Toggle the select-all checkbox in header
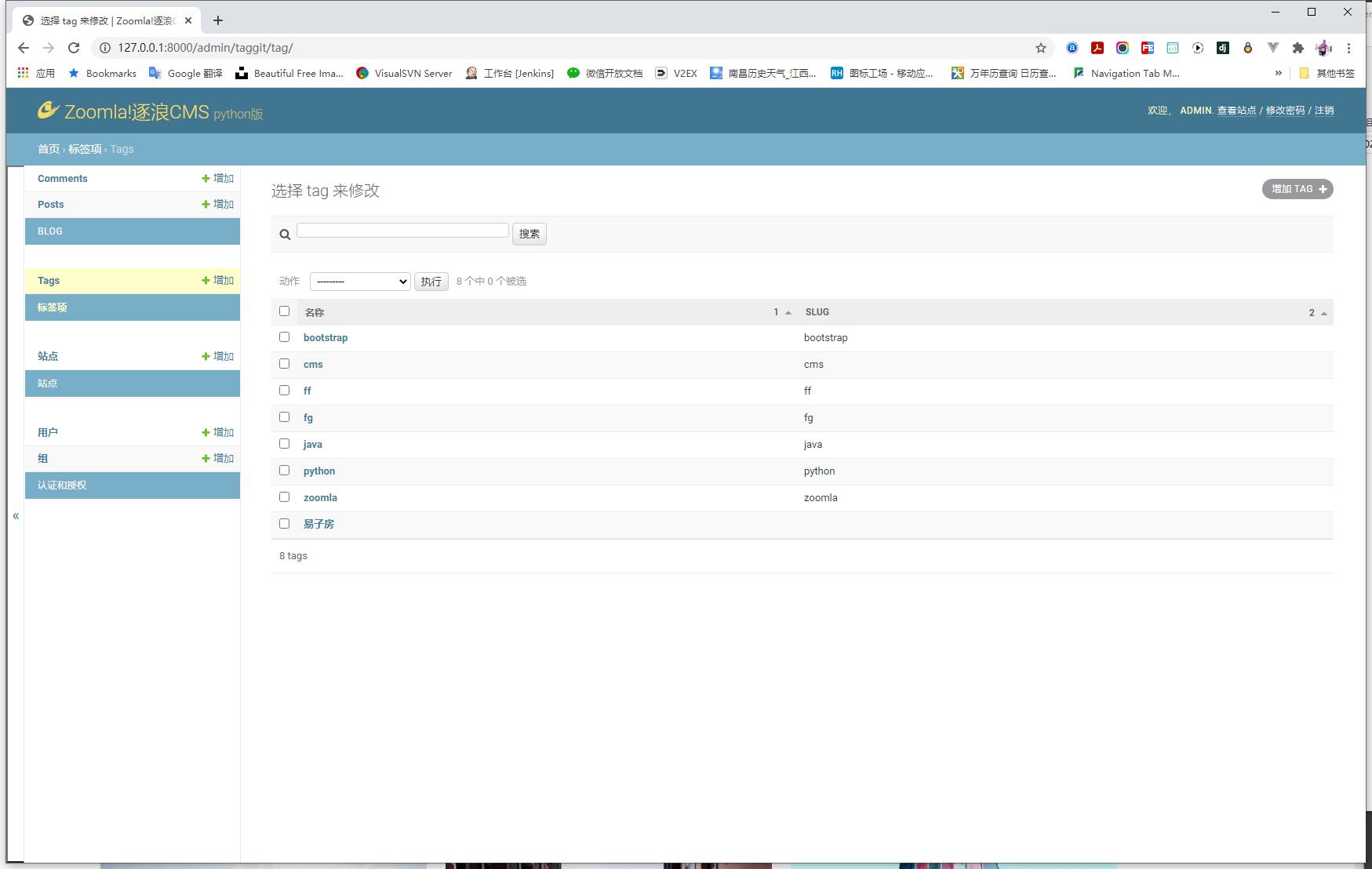1372x869 pixels. [x=284, y=311]
